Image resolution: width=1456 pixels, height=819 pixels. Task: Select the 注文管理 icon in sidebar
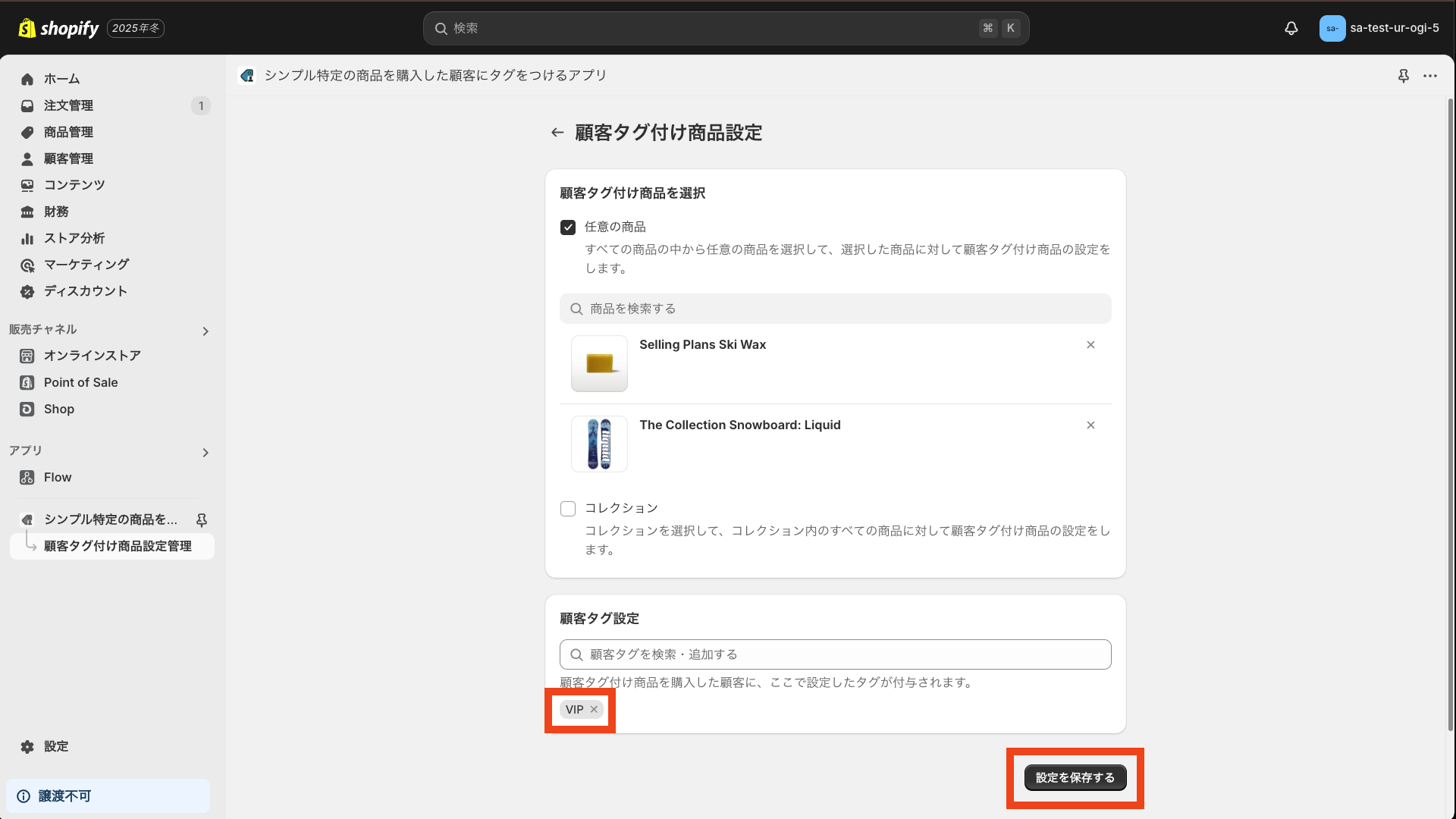(x=27, y=105)
